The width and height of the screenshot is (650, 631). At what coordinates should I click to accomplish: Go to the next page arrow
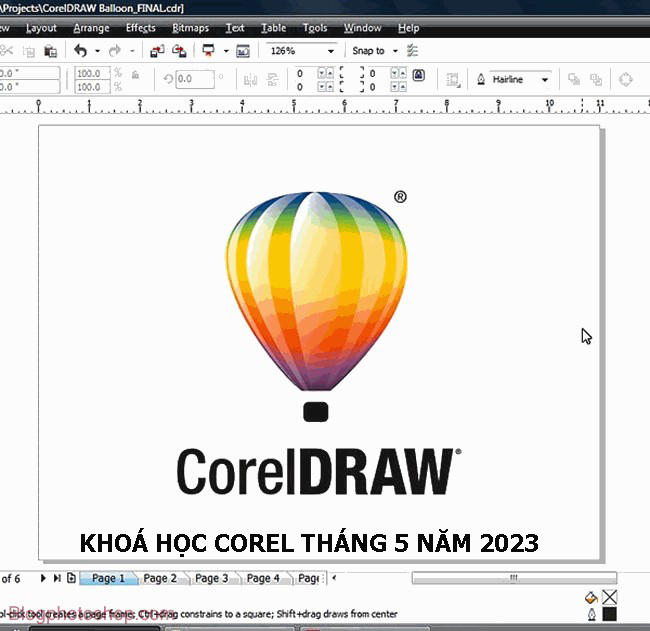(x=43, y=578)
